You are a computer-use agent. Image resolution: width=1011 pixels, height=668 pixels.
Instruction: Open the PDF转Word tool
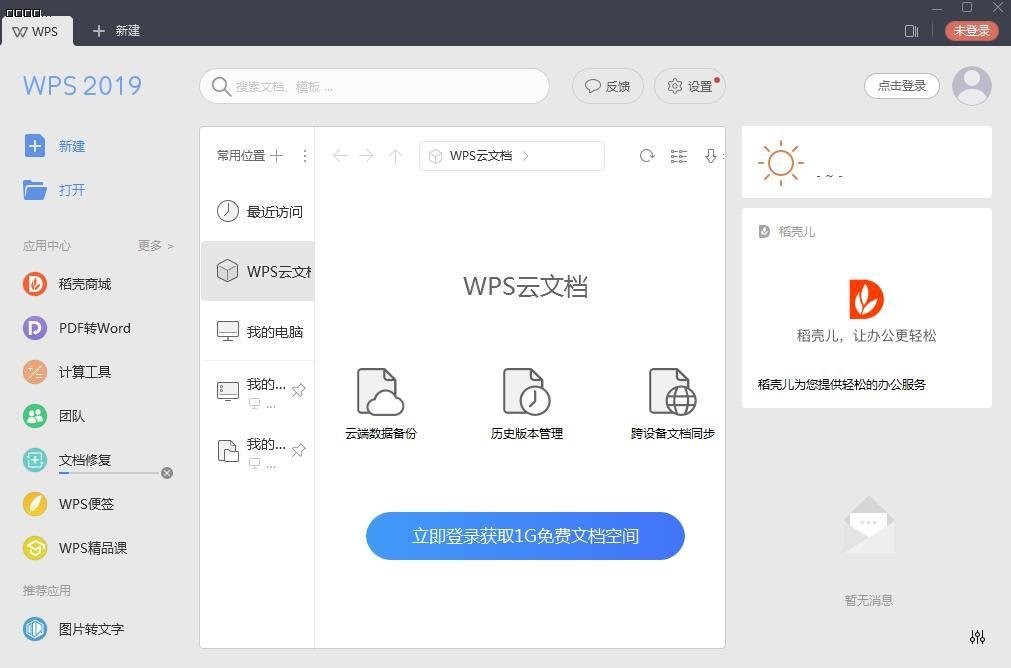tap(77, 328)
